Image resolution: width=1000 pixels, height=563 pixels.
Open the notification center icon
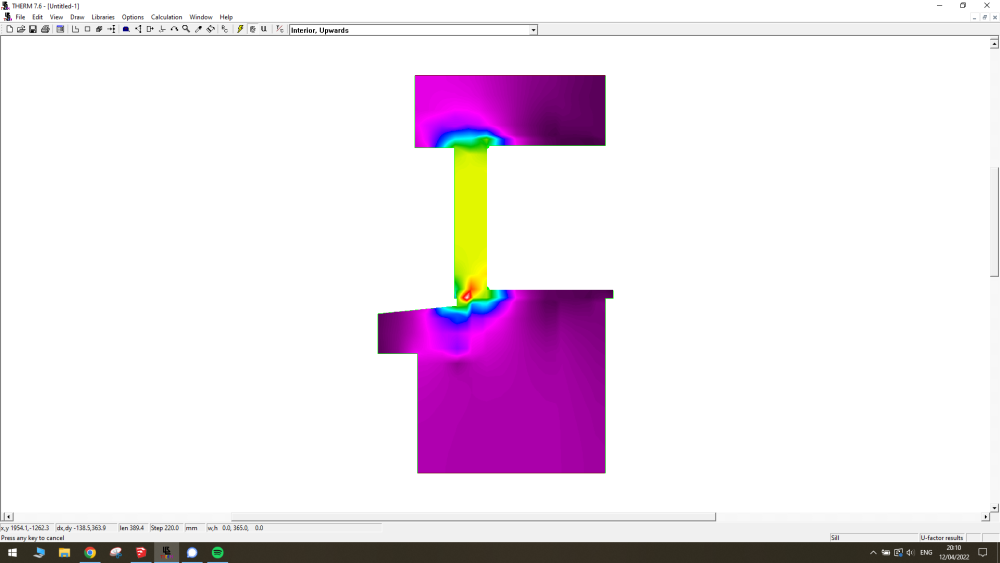click(983, 553)
